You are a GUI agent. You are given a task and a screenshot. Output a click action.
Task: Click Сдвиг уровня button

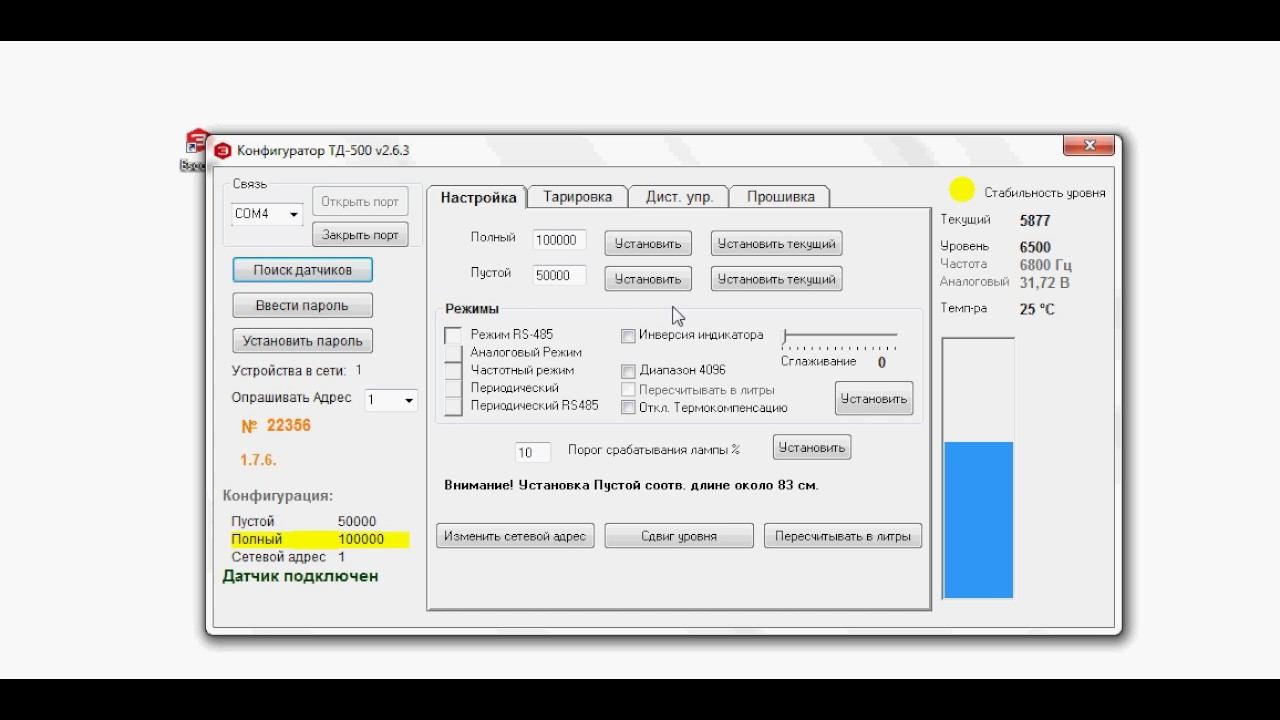click(679, 536)
